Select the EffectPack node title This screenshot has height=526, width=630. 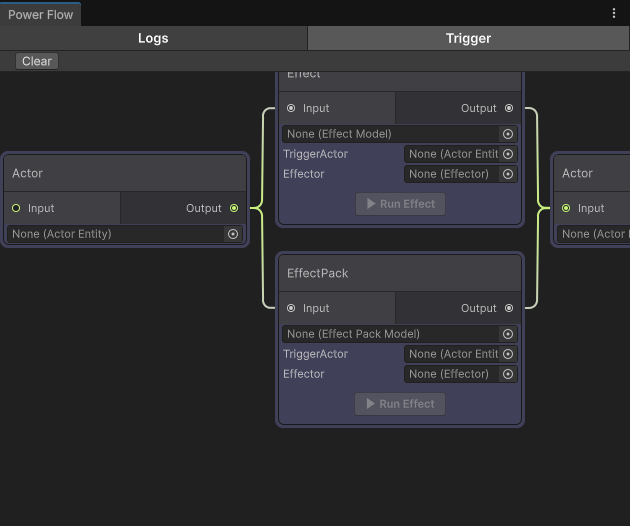tap(317, 273)
